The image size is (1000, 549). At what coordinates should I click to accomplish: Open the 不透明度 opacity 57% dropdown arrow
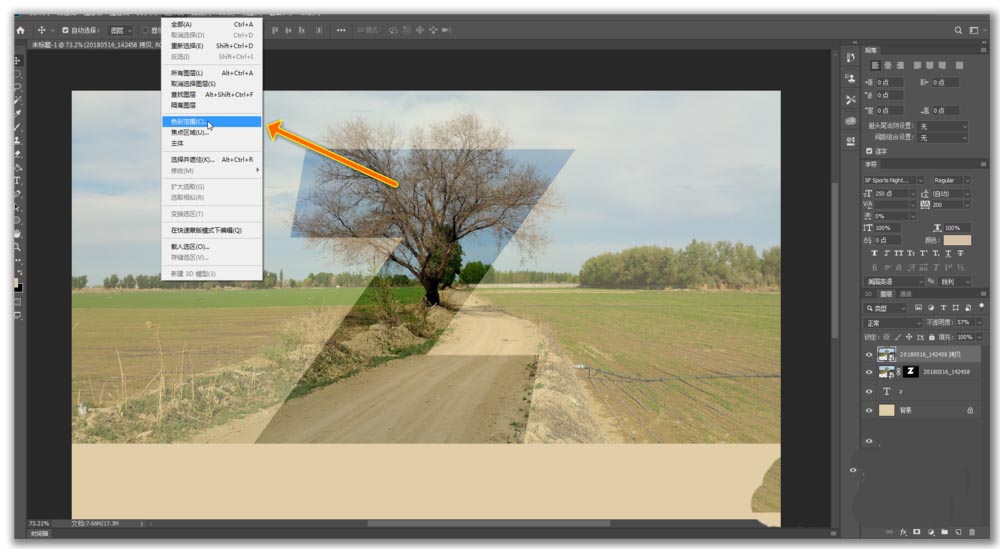980,323
